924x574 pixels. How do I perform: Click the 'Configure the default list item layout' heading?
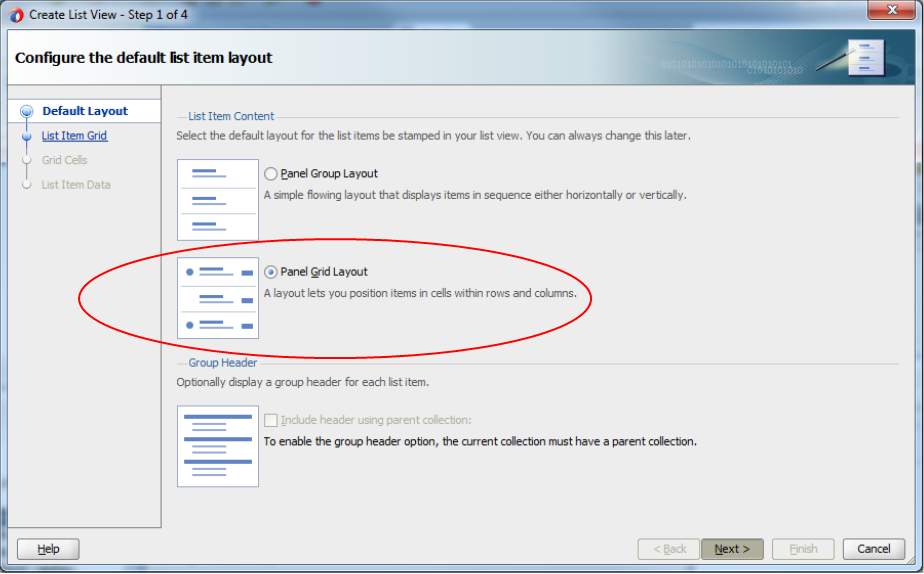pos(144,58)
